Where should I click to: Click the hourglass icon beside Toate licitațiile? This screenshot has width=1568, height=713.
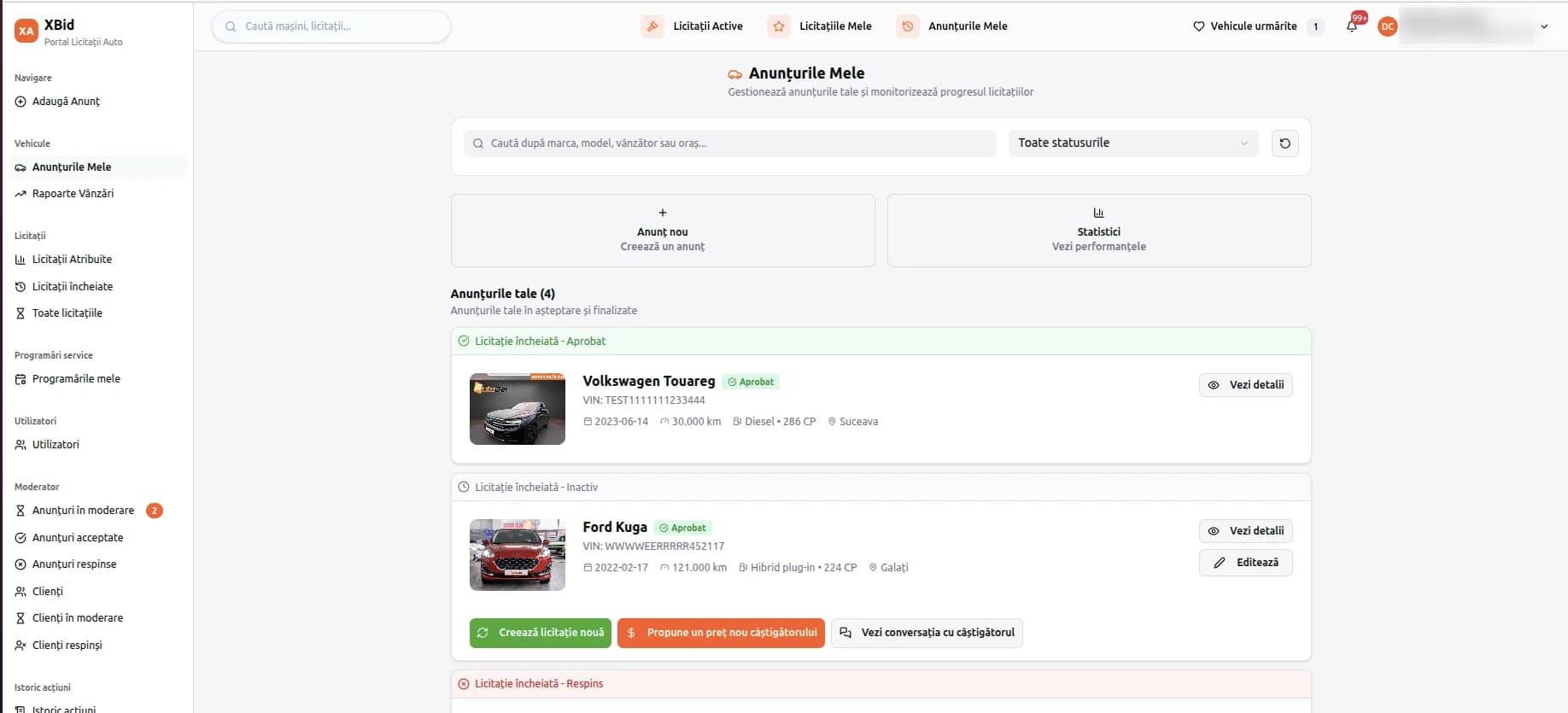click(x=20, y=313)
